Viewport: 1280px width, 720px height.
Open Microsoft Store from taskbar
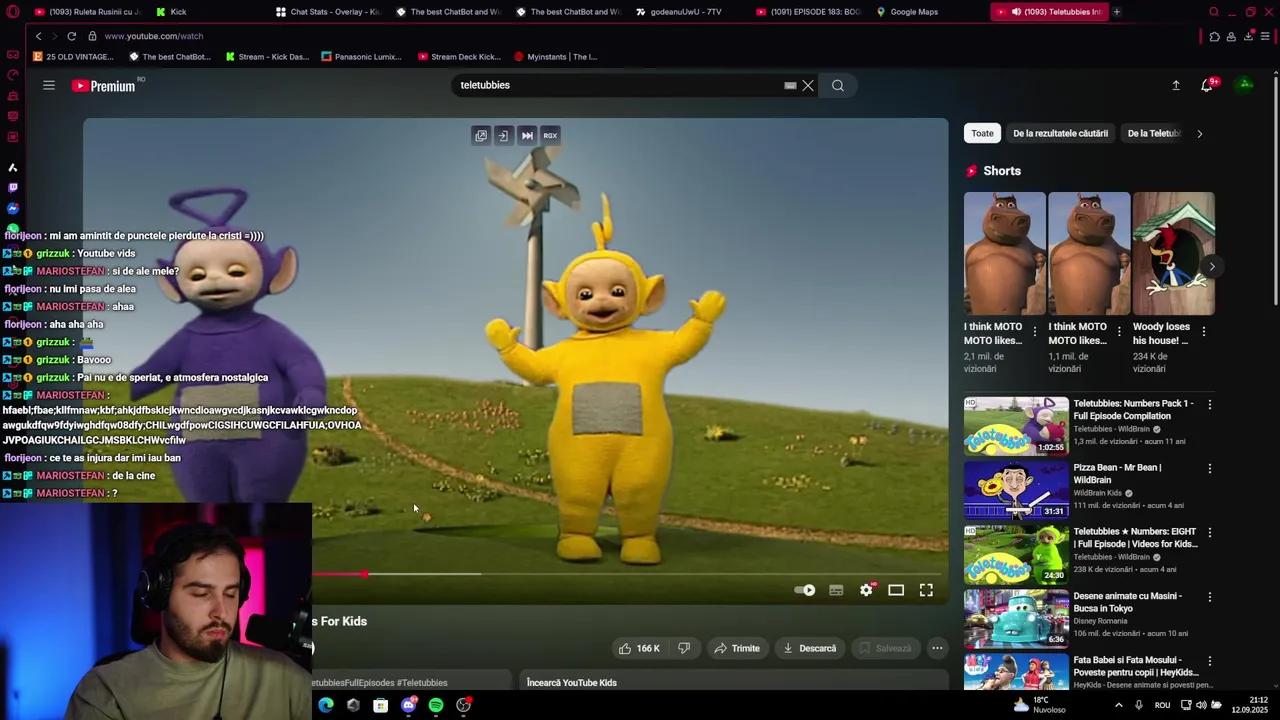point(381,705)
